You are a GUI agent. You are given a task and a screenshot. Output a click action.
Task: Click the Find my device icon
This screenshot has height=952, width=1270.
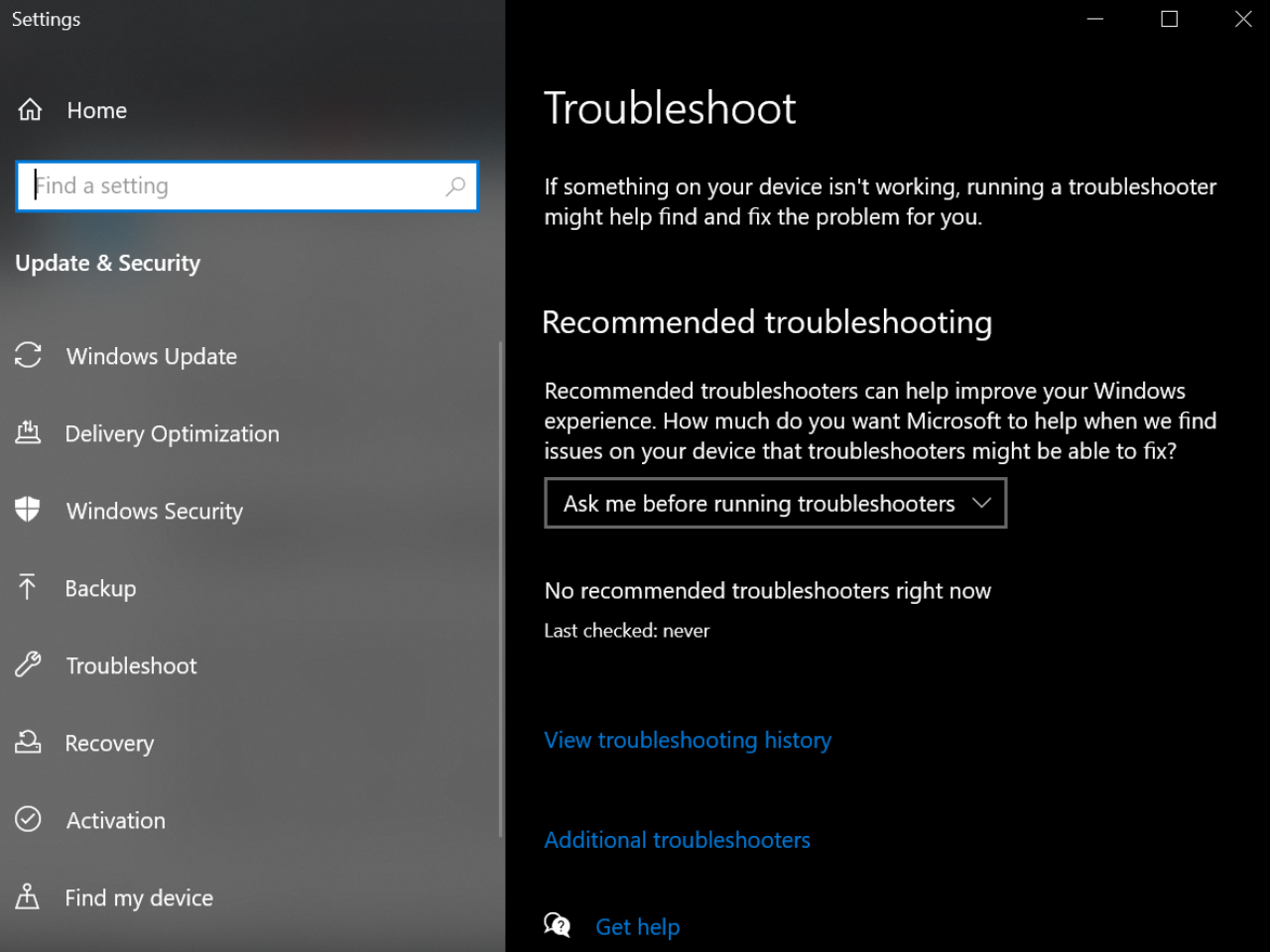pyautogui.click(x=29, y=896)
